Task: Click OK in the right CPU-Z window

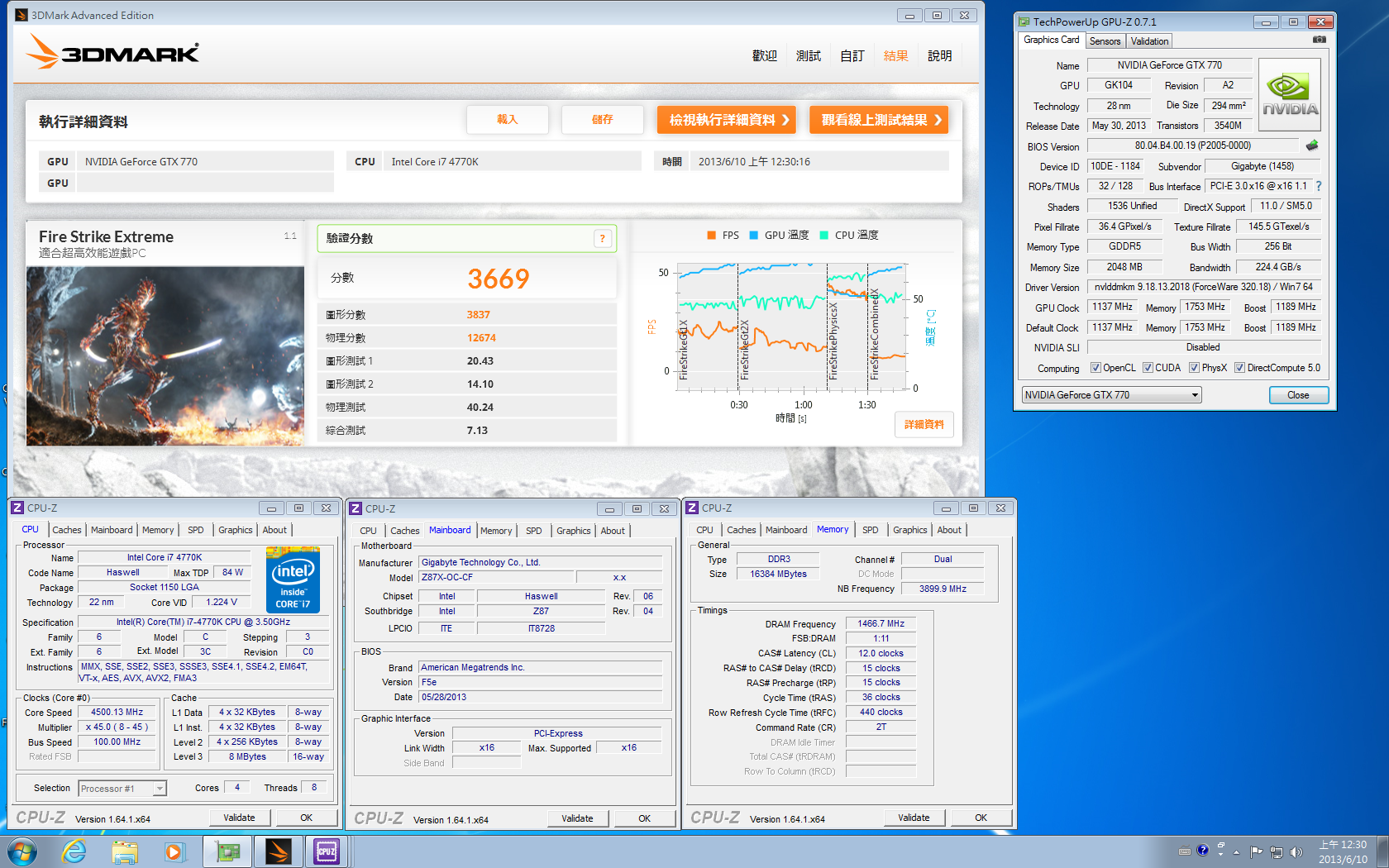Action: 981,818
